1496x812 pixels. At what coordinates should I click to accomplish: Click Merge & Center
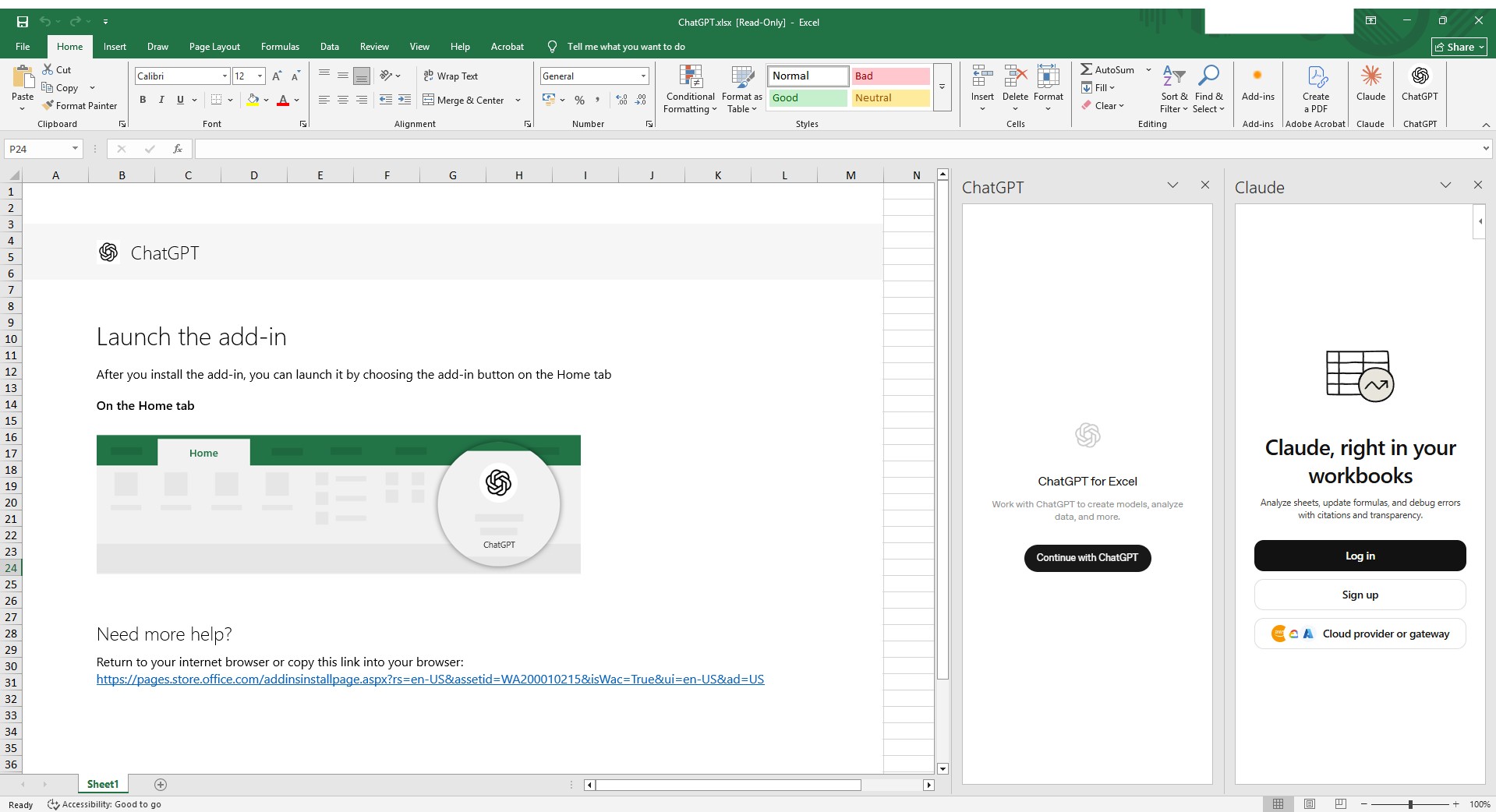pyautogui.click(x=464, y=100)
